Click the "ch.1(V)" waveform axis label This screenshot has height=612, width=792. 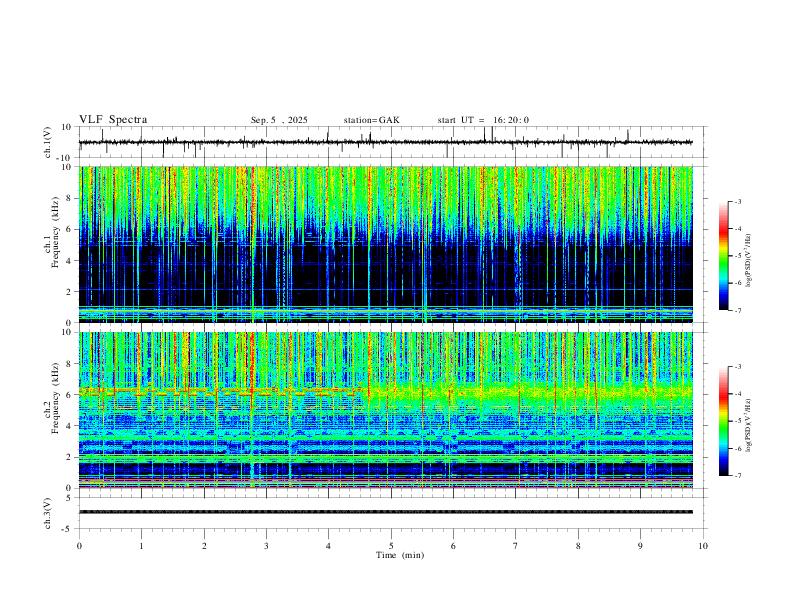coord(48,142)
